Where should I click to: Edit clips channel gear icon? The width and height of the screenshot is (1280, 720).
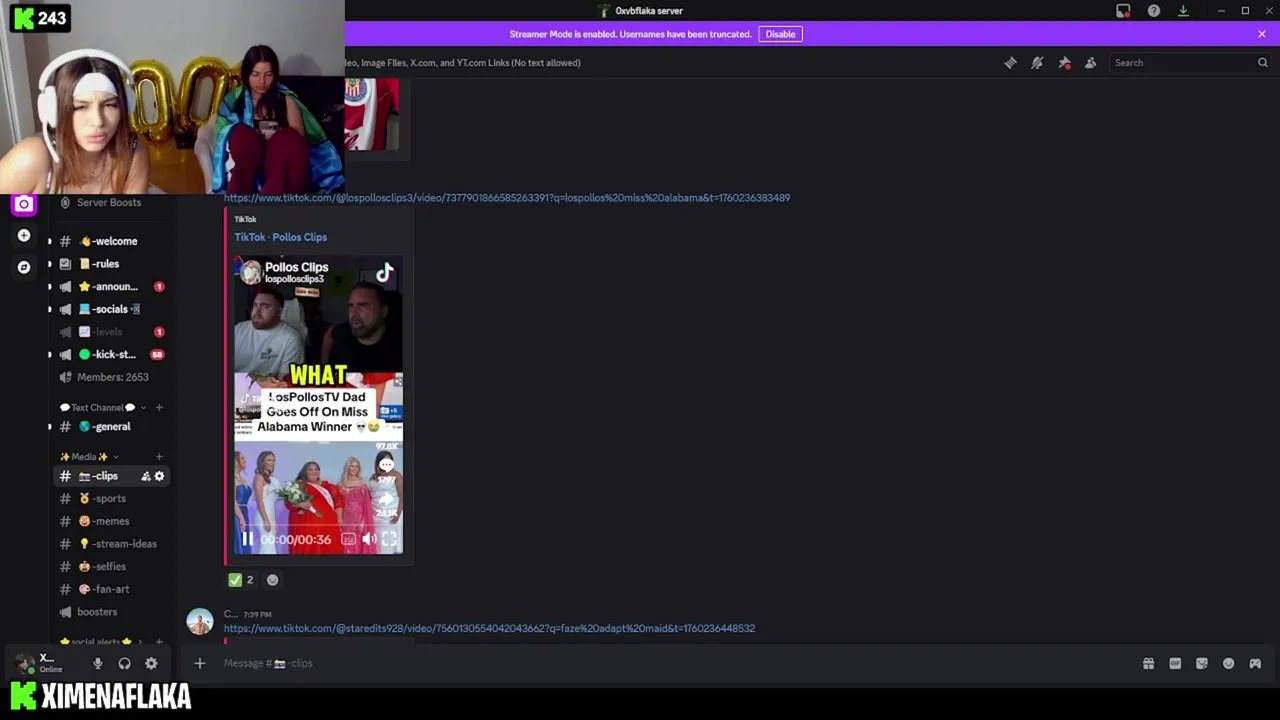159,476
